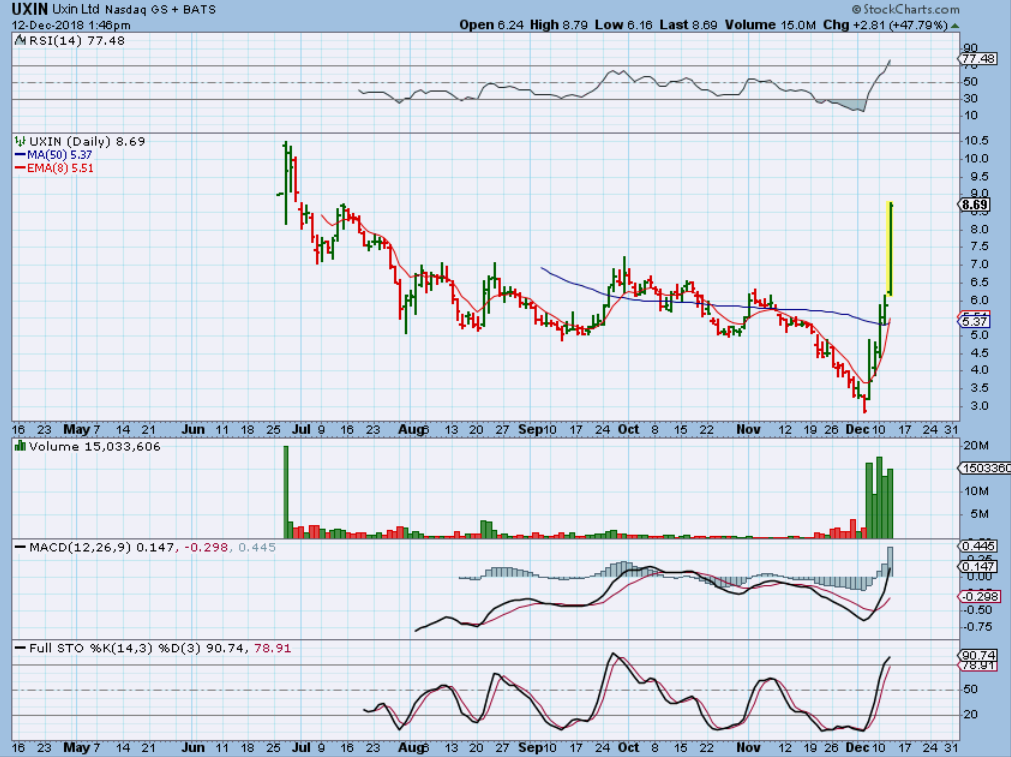Click the 8.69 last price tag
The height and width of the screenshot is (757, 1011).
click(x=974, y=204)
